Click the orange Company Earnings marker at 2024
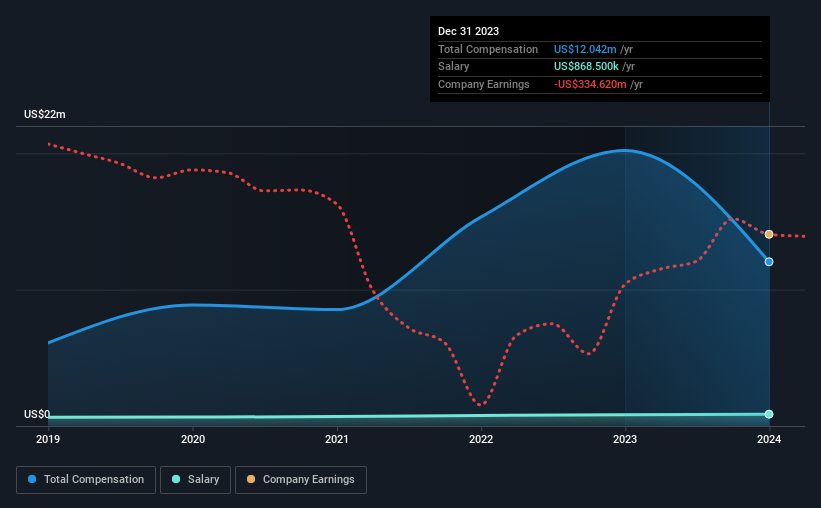 pyautogui.click(x=769, y=234)
